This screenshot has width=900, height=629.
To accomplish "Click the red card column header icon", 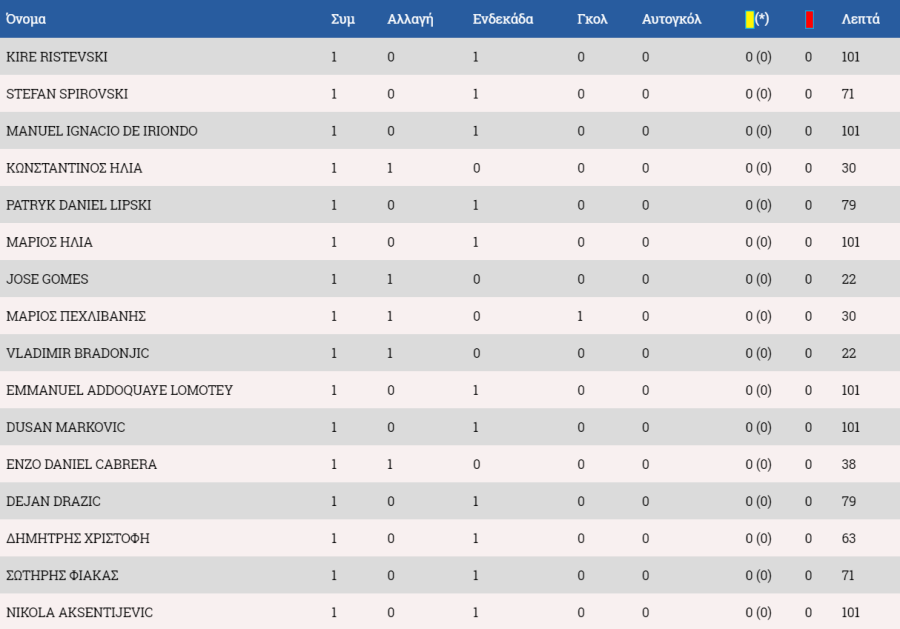I will [809, 20].
